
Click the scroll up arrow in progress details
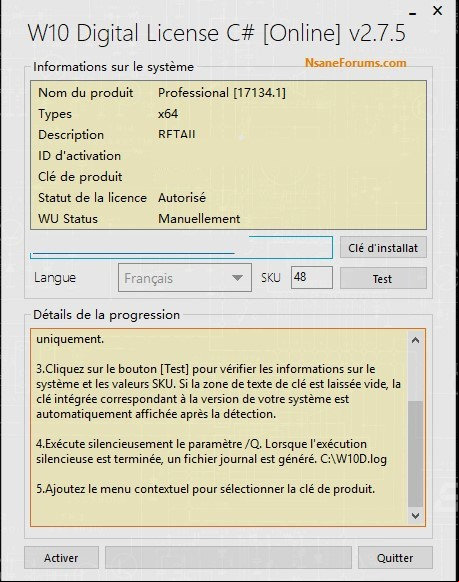(x=416, y=340)
